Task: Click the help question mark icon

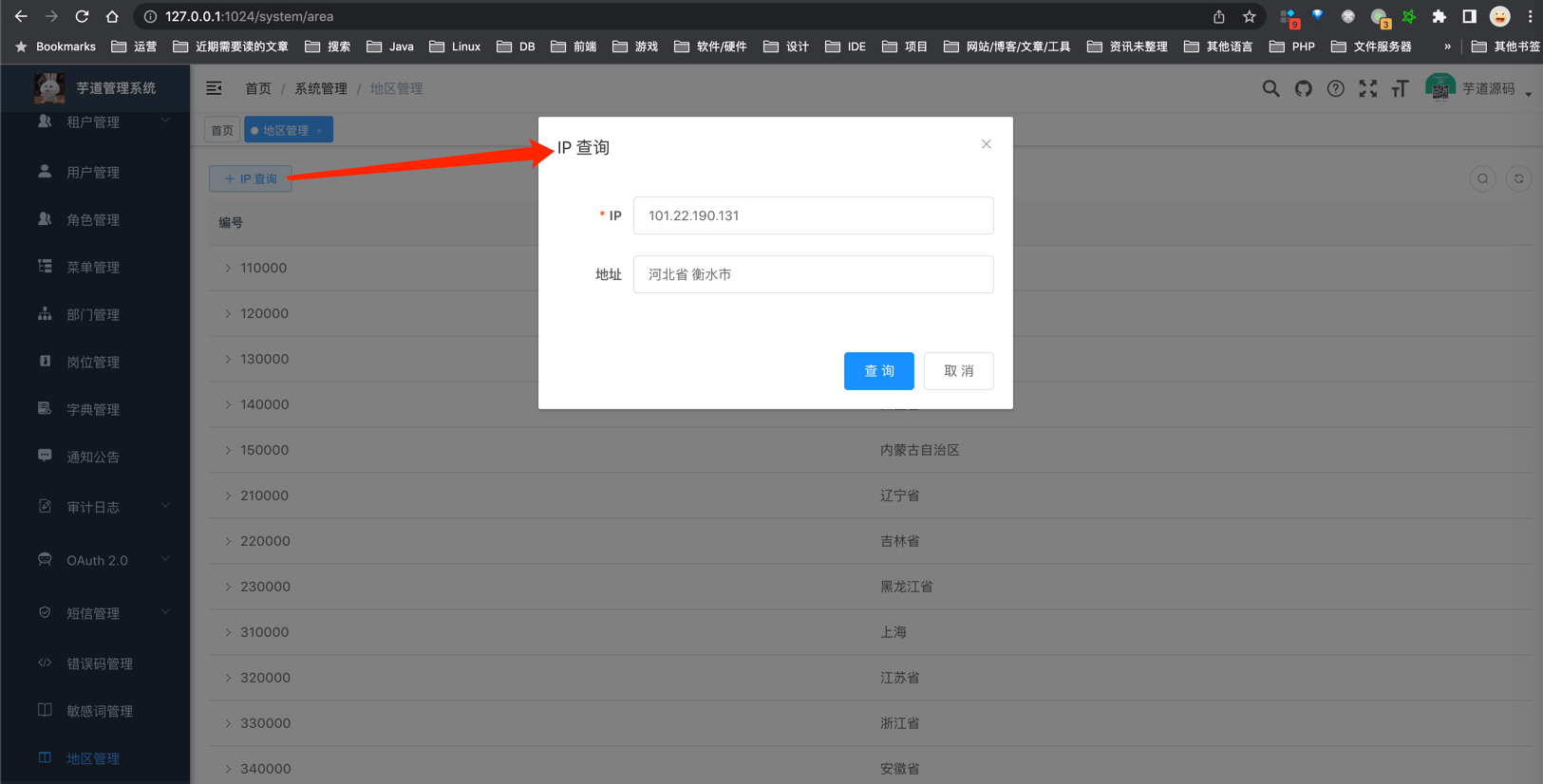Action: click(1335, 88)
